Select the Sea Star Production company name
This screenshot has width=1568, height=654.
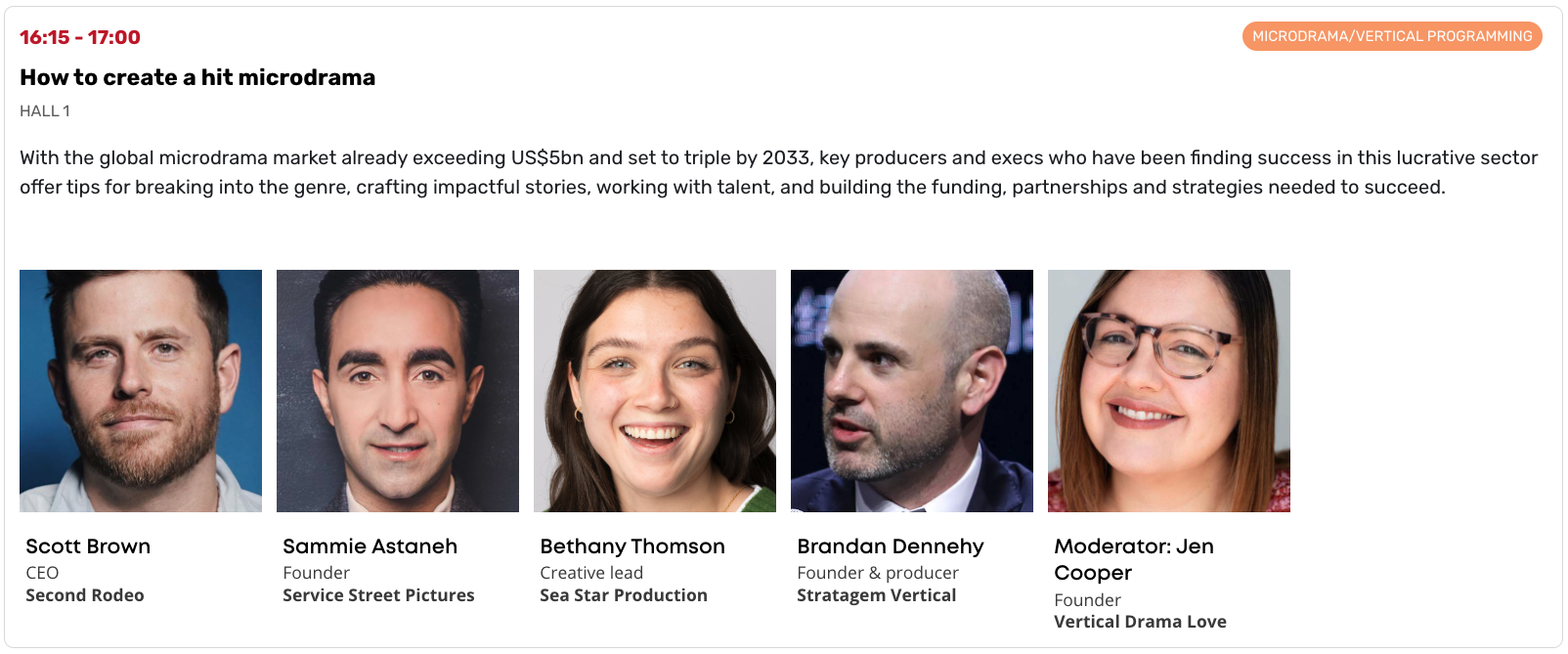tap(624, 595)
